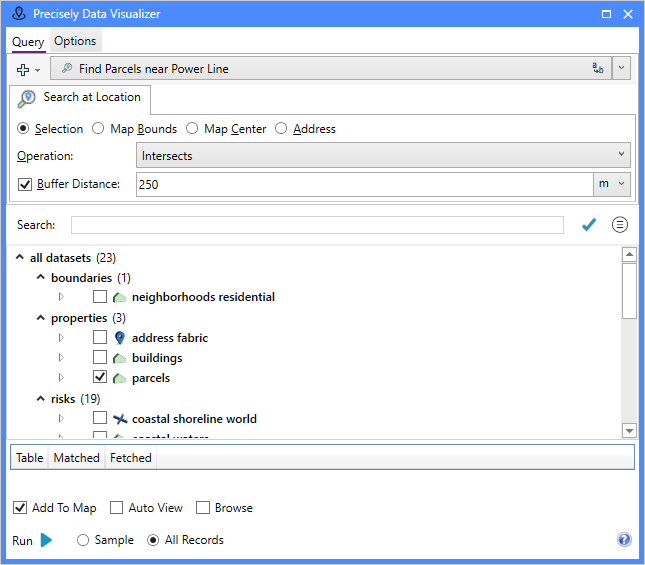The width and height of the screenshot is (645, 565).
Task: Click the Matched column header
Action: [x=77, y=457]
